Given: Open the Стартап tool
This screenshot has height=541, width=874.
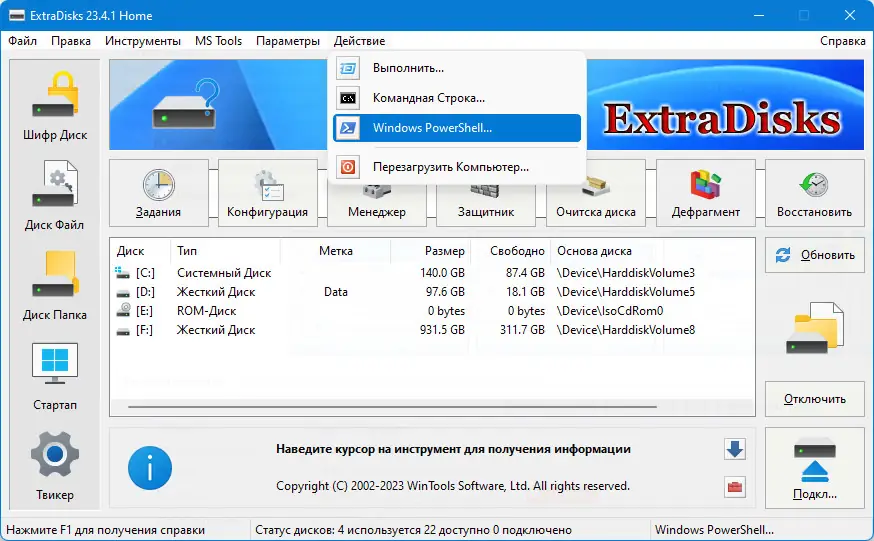Looking at the screenshot, I should click(55, 376).
